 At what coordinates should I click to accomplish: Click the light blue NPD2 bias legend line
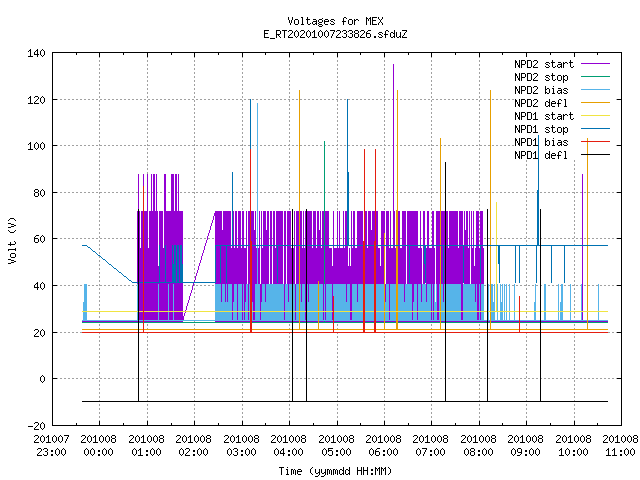(x=595, y=90)
